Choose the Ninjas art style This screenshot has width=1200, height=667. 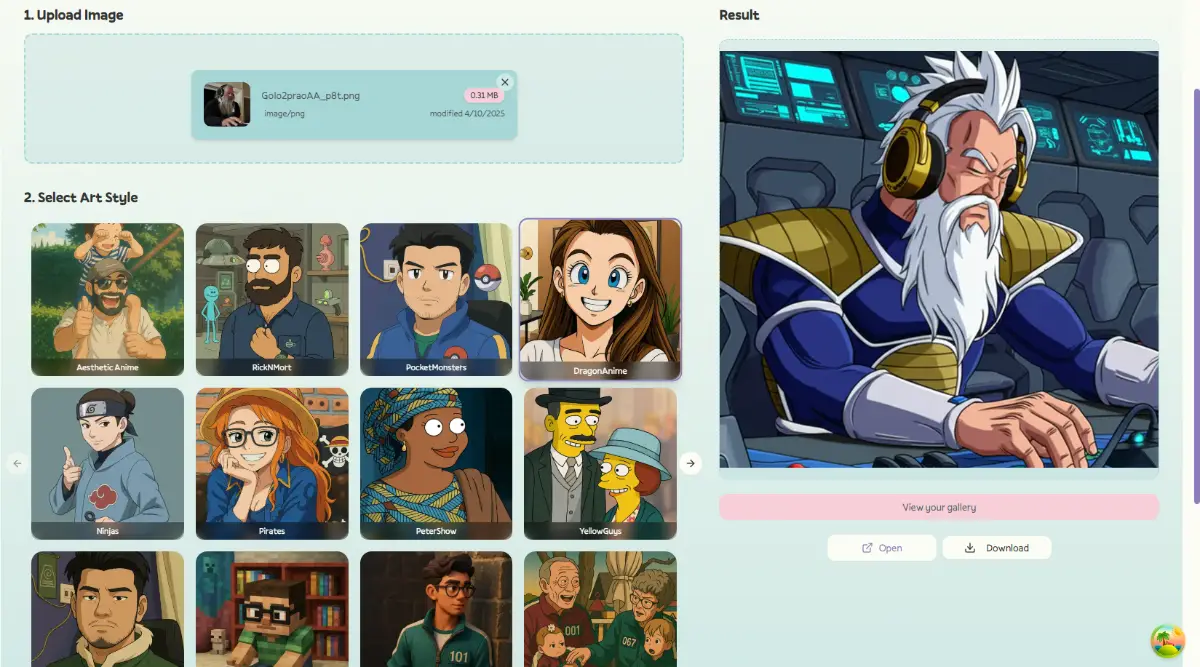(108, 463)
